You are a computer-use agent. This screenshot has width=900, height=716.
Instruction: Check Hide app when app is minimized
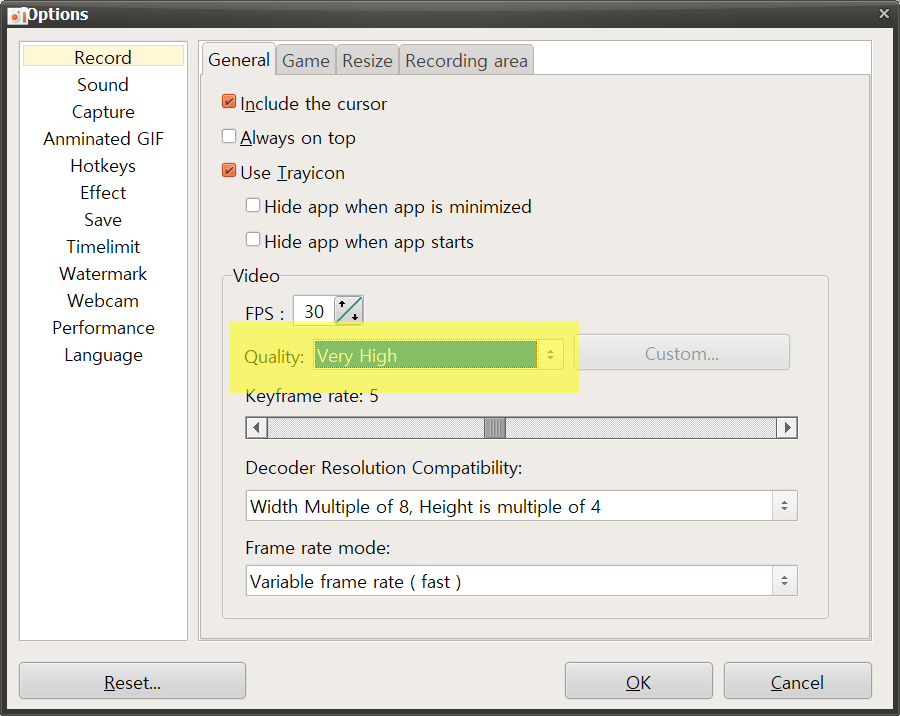coord(253,206)
